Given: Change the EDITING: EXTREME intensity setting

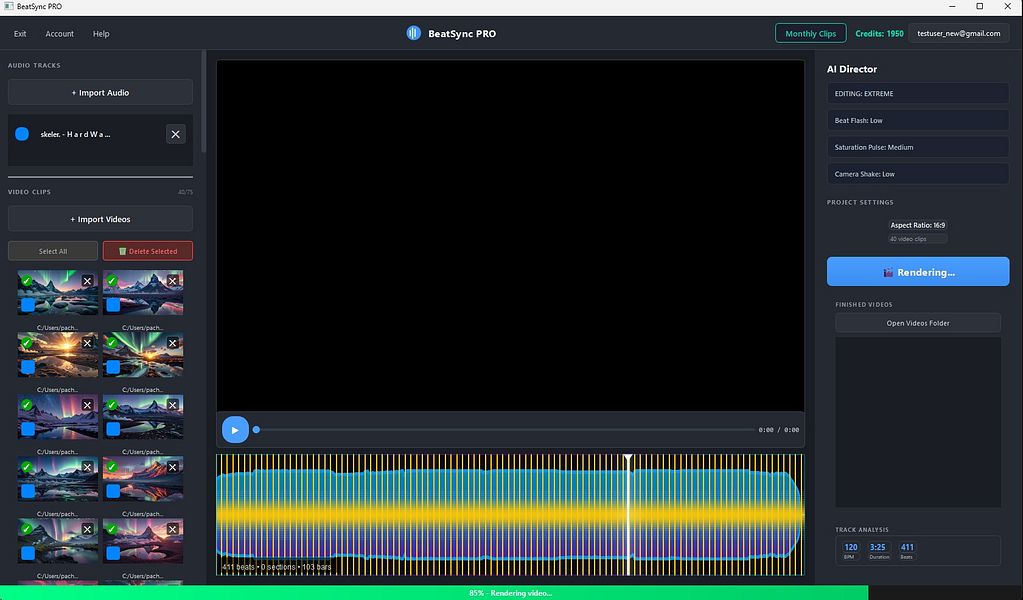Looking at the screenshot, I should coord(916,93).
